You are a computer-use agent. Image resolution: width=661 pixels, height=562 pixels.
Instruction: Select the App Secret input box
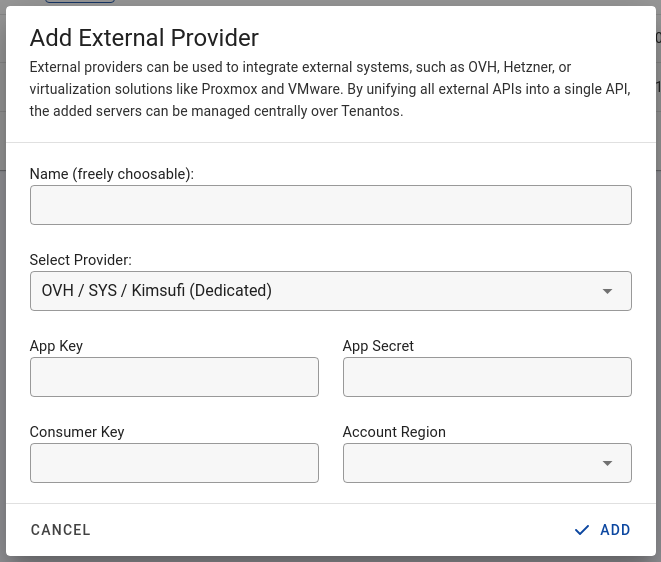[487, 377]
